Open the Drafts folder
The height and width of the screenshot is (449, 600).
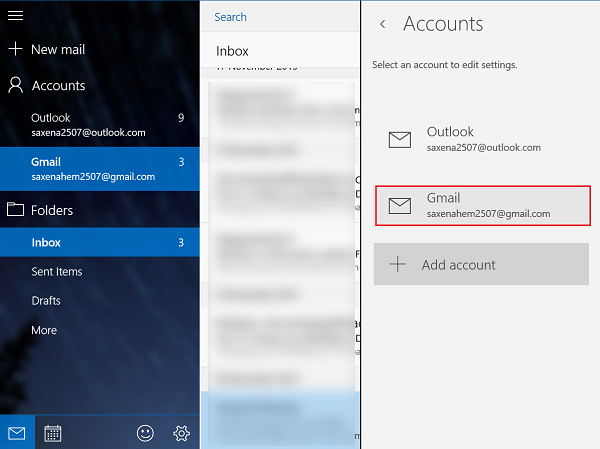[x=46, y=300]
